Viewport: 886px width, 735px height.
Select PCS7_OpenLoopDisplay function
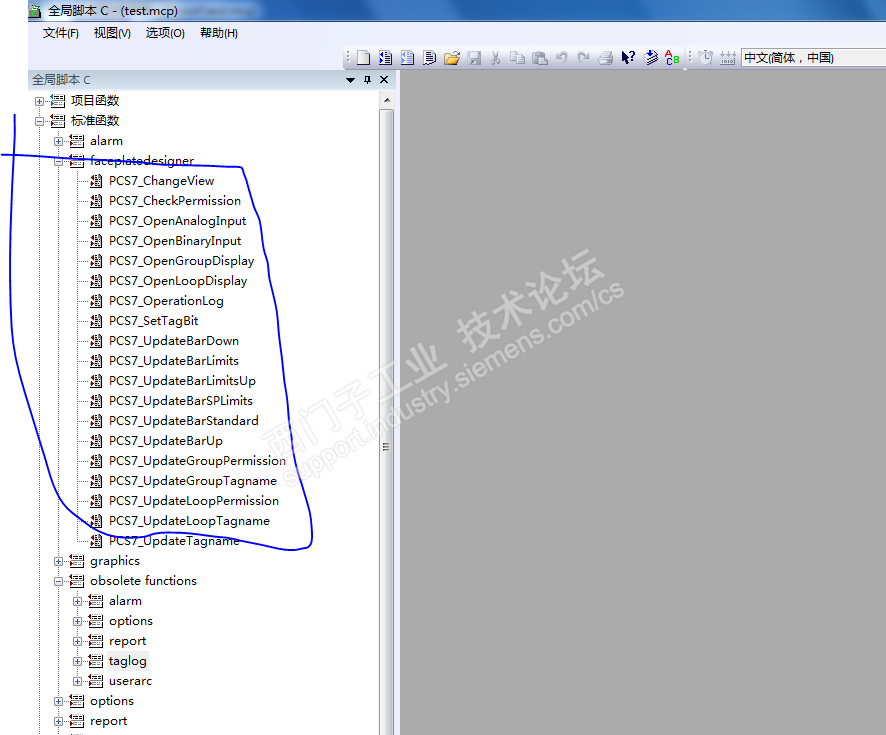click(x=178, y=281)
